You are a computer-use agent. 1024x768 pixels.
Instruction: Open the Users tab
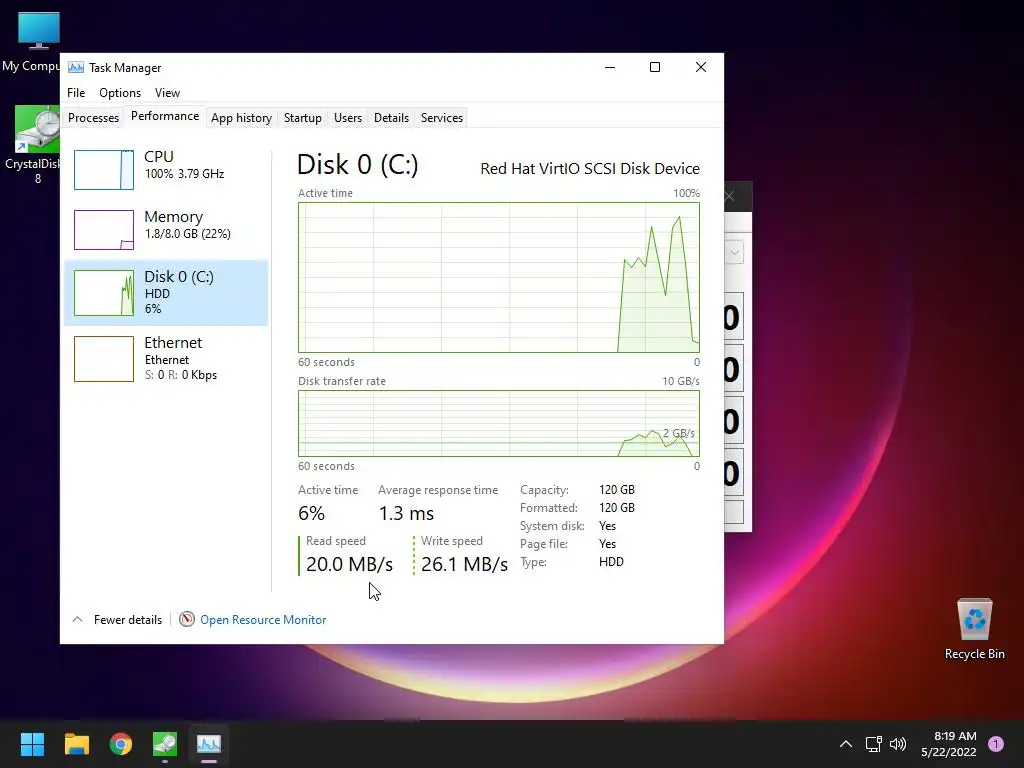tap(347, 118)
